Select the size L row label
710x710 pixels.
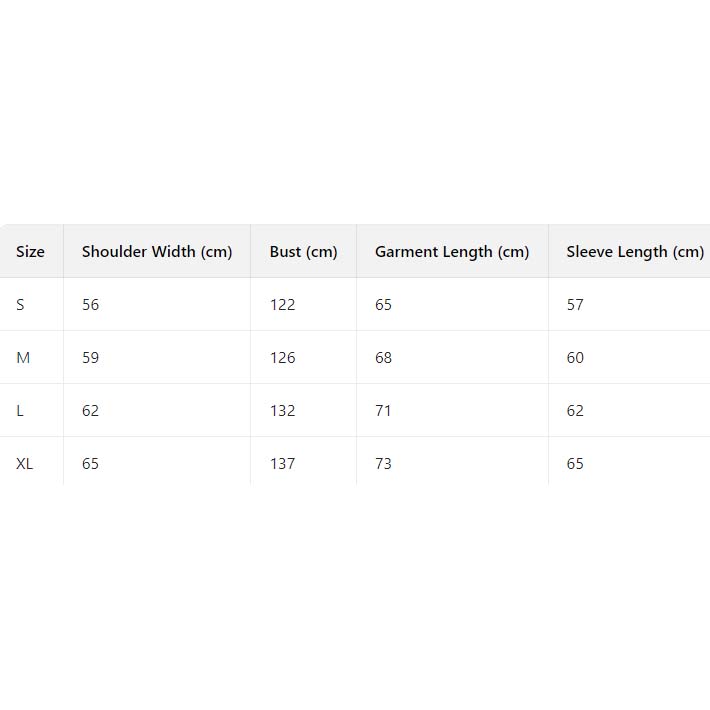click(20, 411)
